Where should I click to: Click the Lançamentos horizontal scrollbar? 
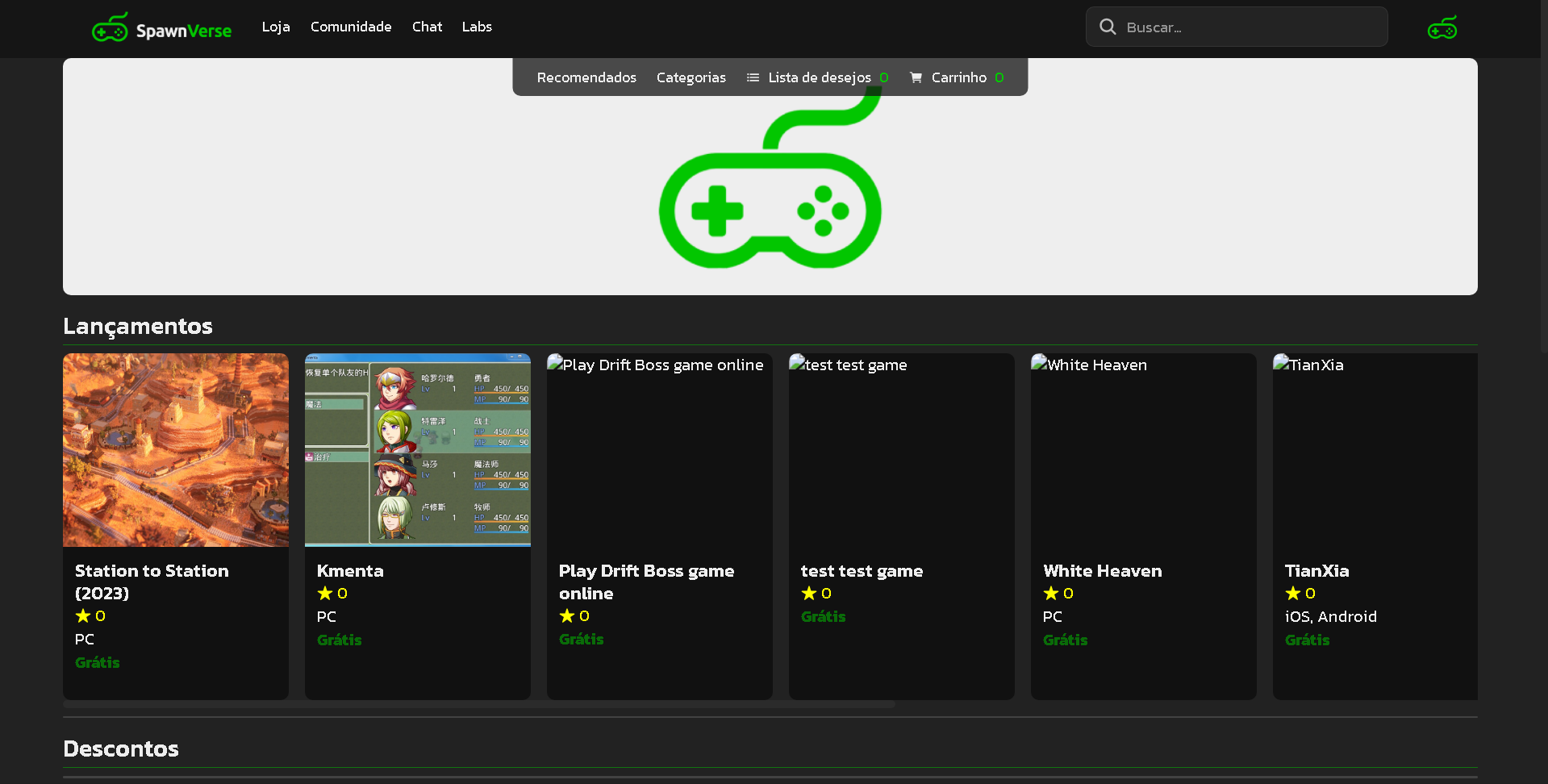(x=479, y=704)
